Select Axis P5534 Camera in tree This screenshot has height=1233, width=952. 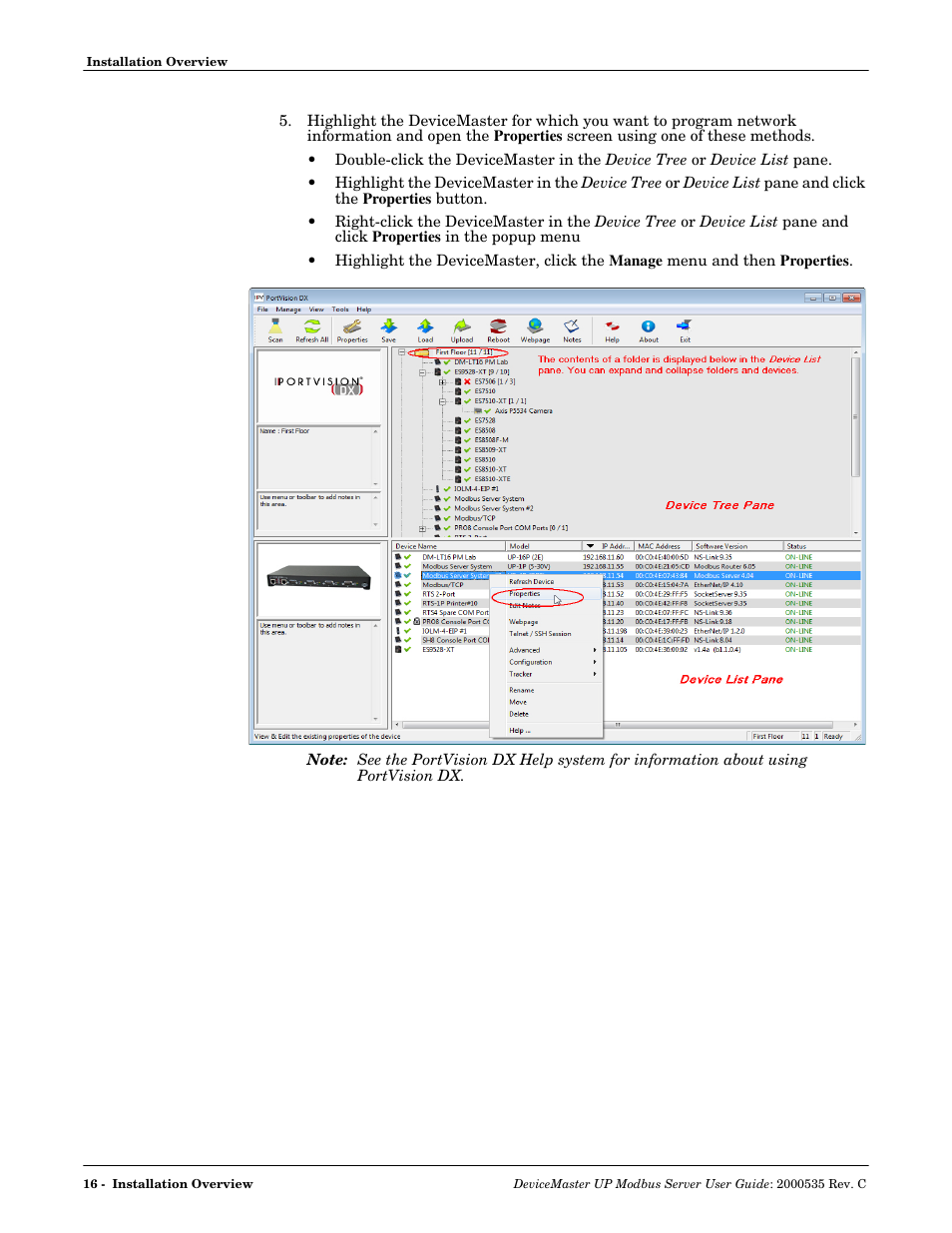523,411
